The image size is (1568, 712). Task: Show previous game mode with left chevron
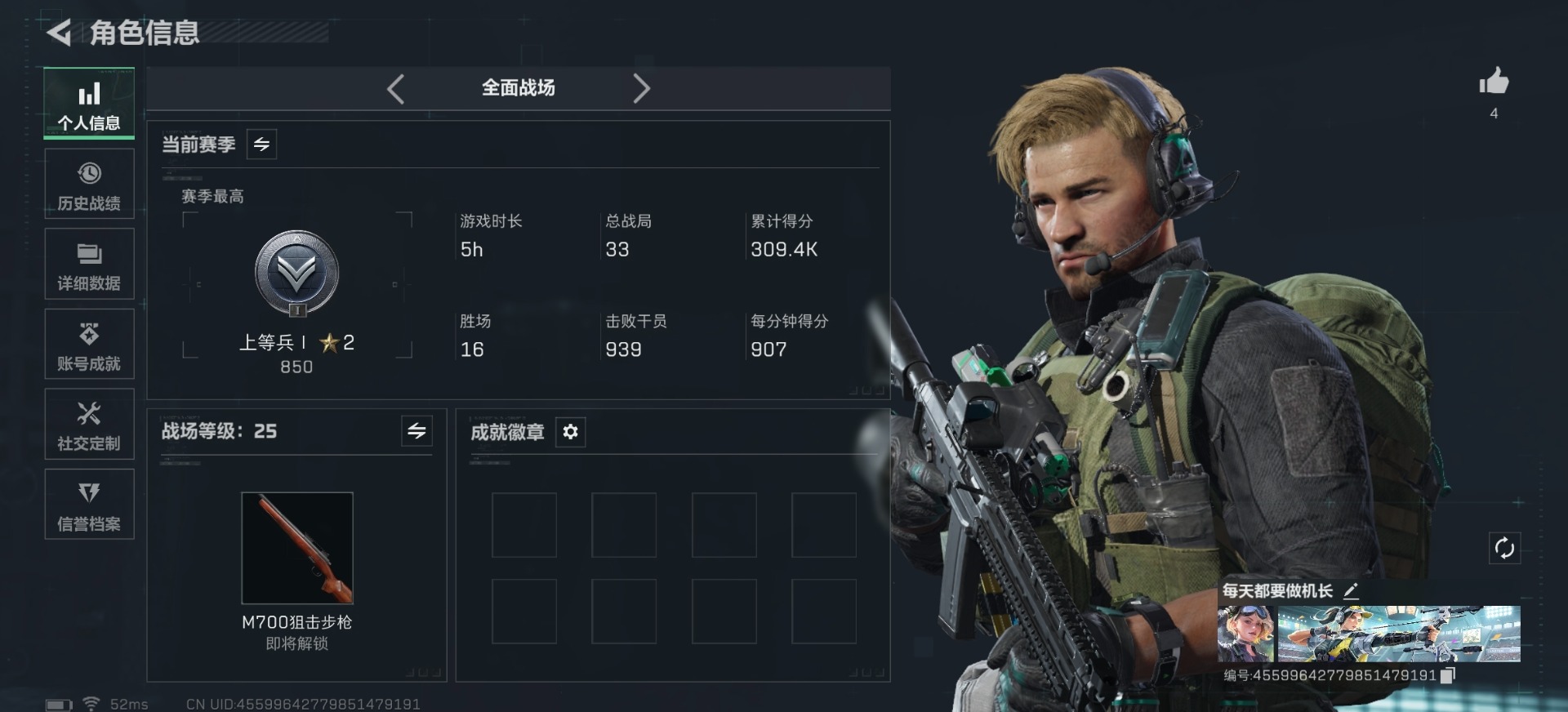396,88
